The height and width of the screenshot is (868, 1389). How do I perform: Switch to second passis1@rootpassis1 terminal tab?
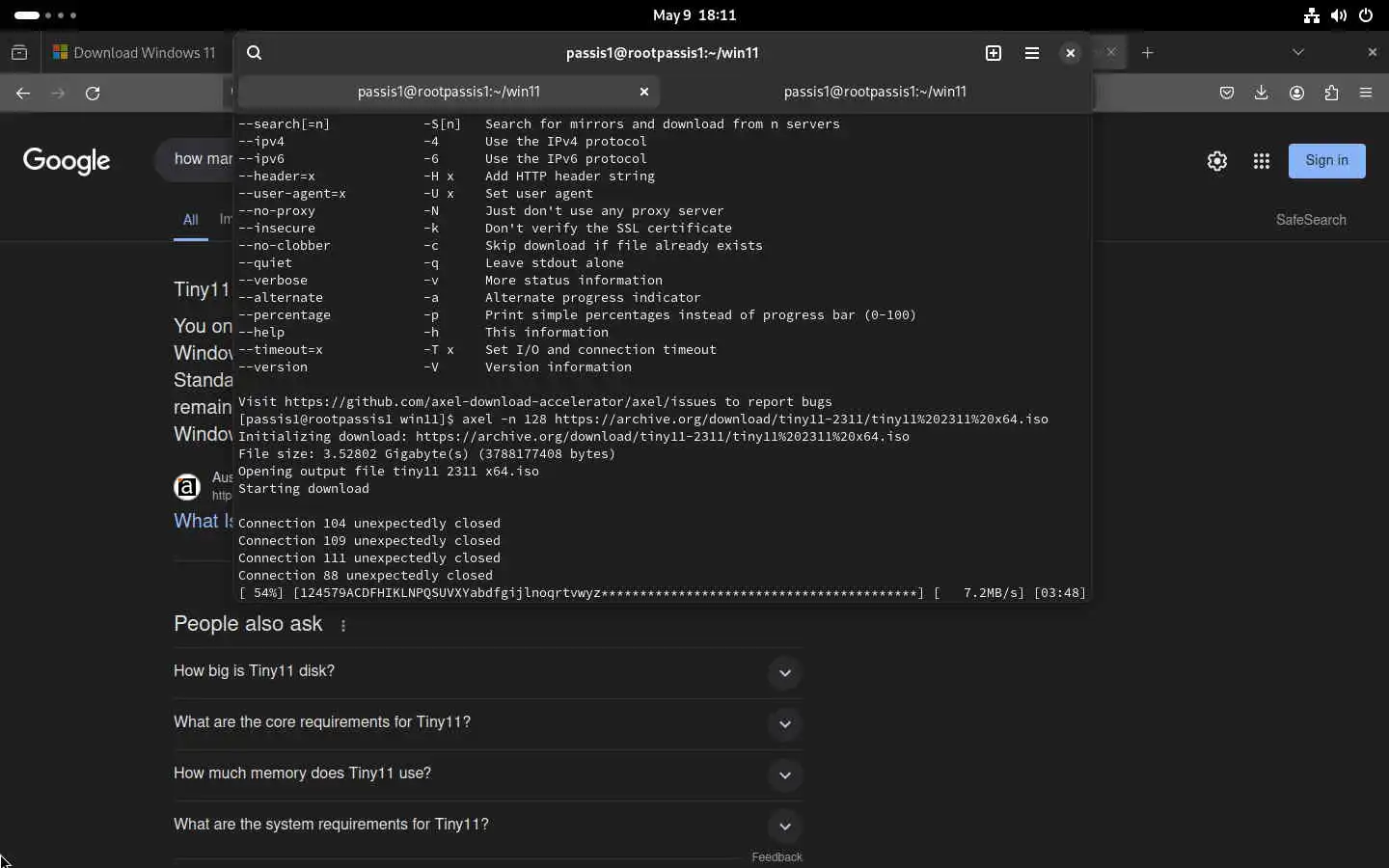click(876, 92)
